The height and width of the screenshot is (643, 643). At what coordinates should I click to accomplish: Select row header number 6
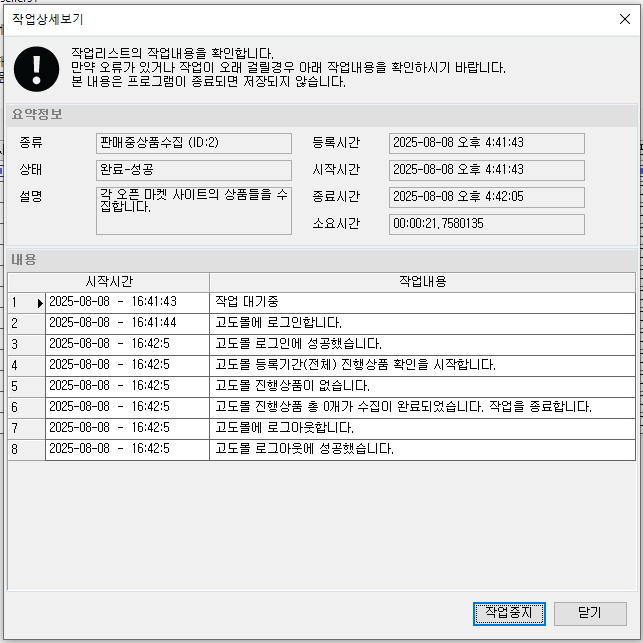(x=27, y=408)
